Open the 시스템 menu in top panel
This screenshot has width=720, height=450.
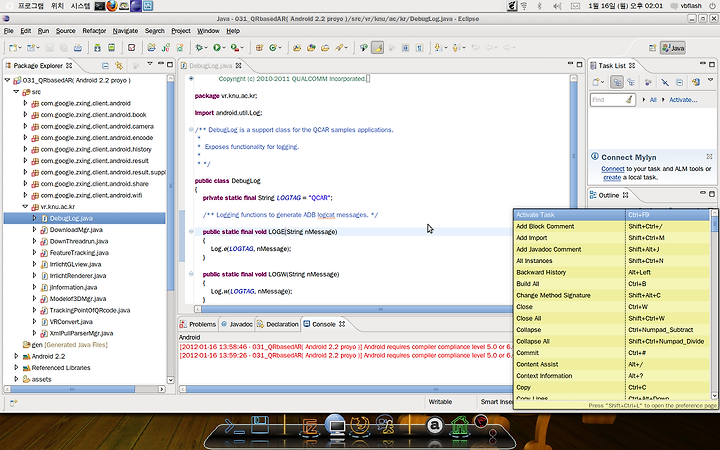tap(81, 6)
